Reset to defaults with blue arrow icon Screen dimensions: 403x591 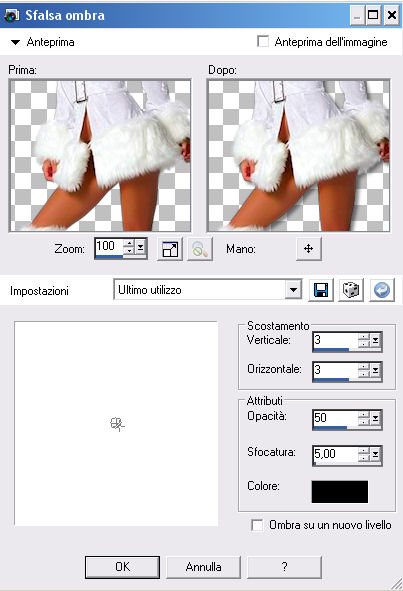[x=382, y=290]
